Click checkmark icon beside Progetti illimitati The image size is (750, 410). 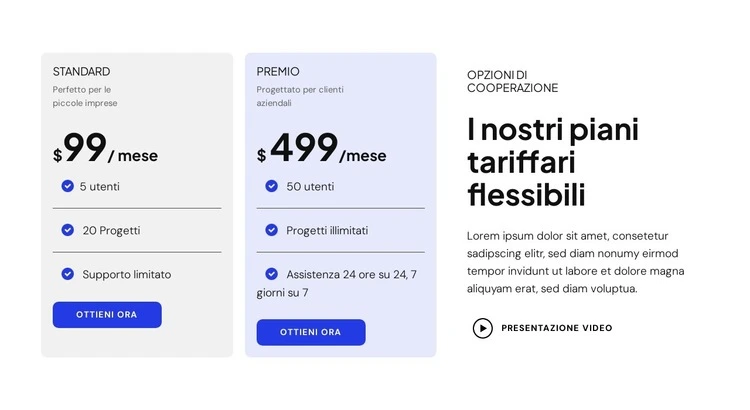(271, 230)
